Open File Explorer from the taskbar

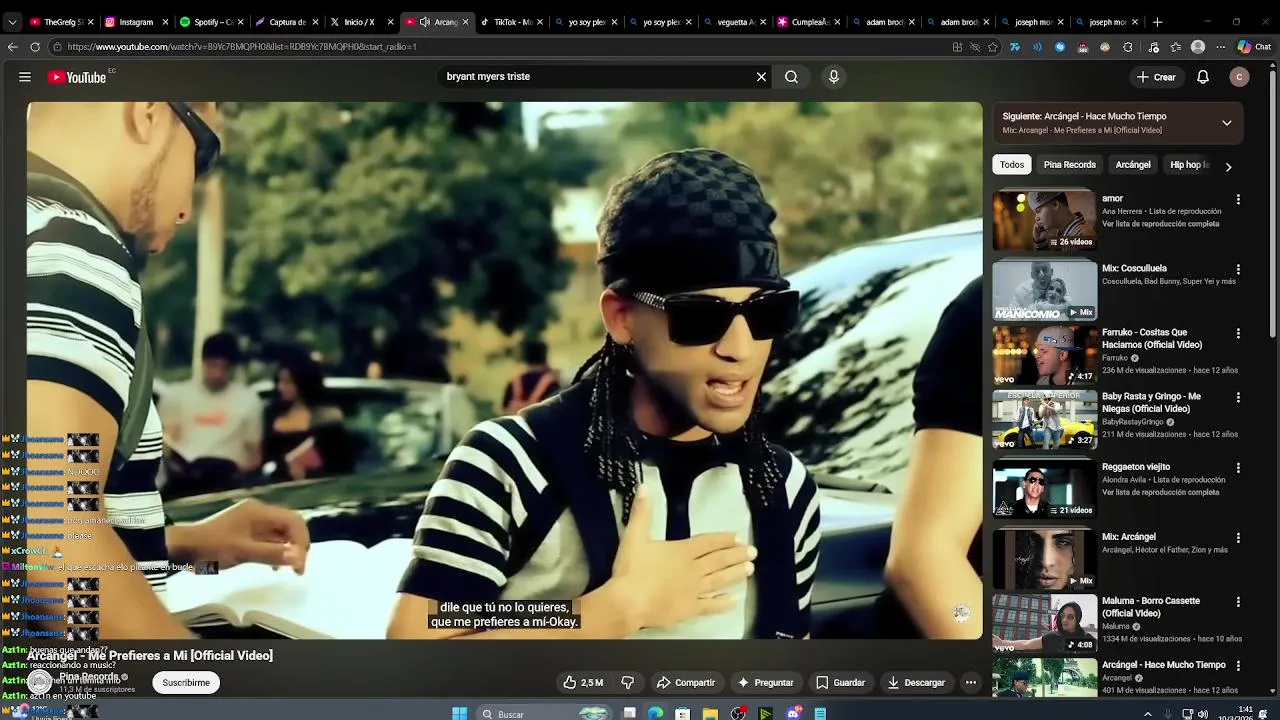(x=709, y=713)
